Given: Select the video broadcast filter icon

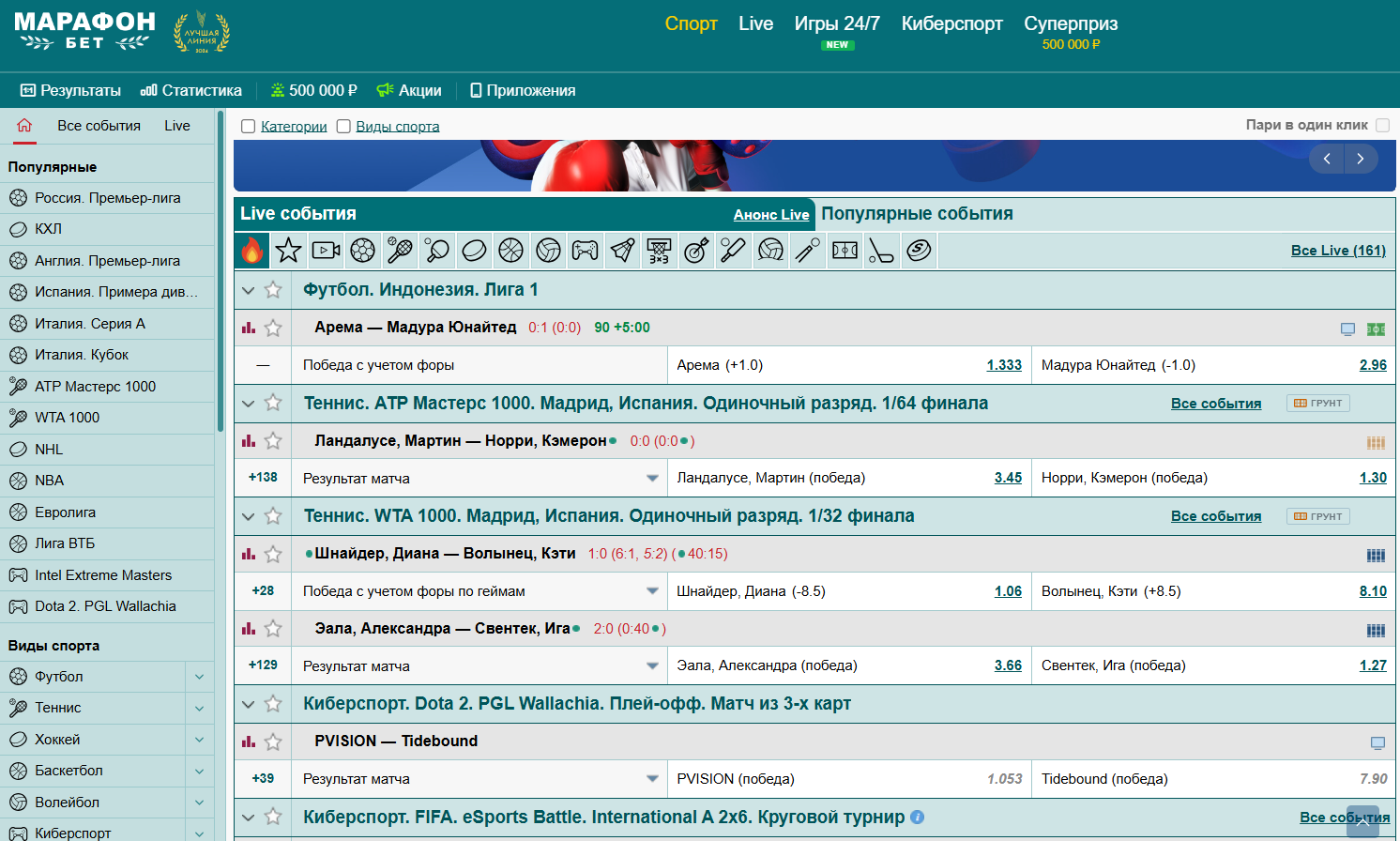Looking at the screenshot, I should [326, 251].
